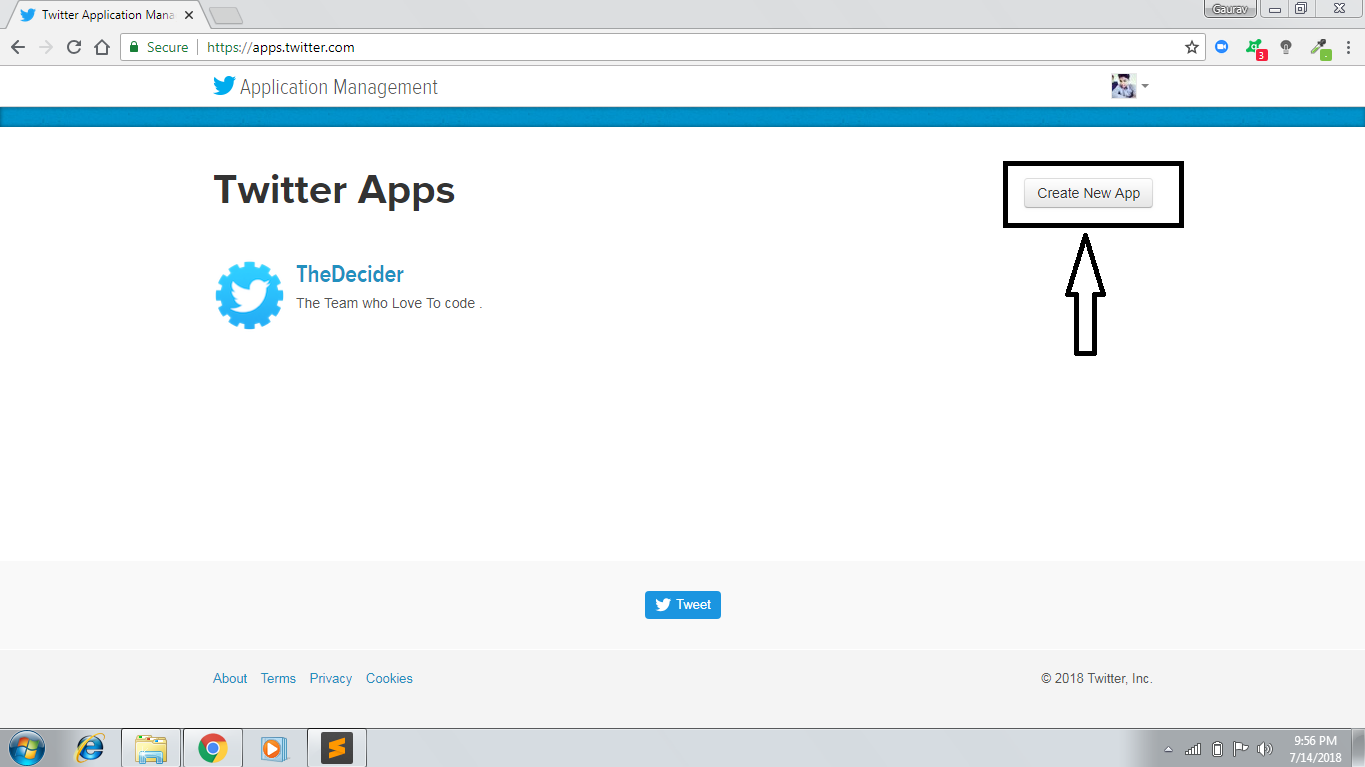This screenshot has width=1365, height=767.
Task: Open the profile avatar dropdown
Action: tap(1130, 86)
